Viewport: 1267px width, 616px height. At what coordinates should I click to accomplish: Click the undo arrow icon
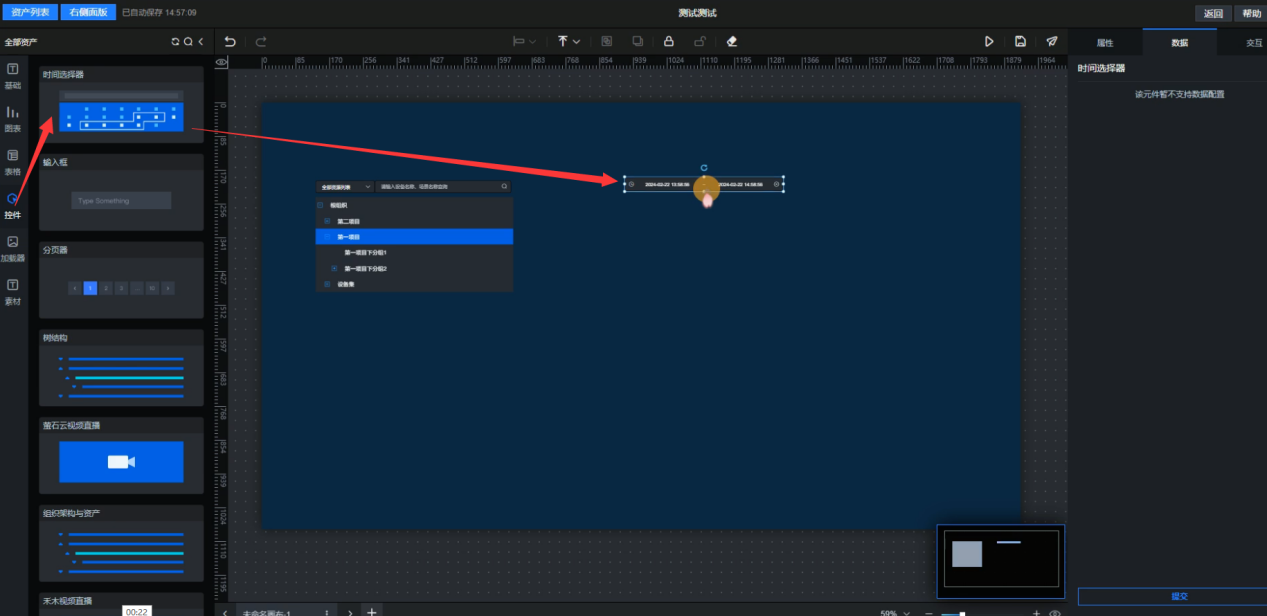coord(230,42)
